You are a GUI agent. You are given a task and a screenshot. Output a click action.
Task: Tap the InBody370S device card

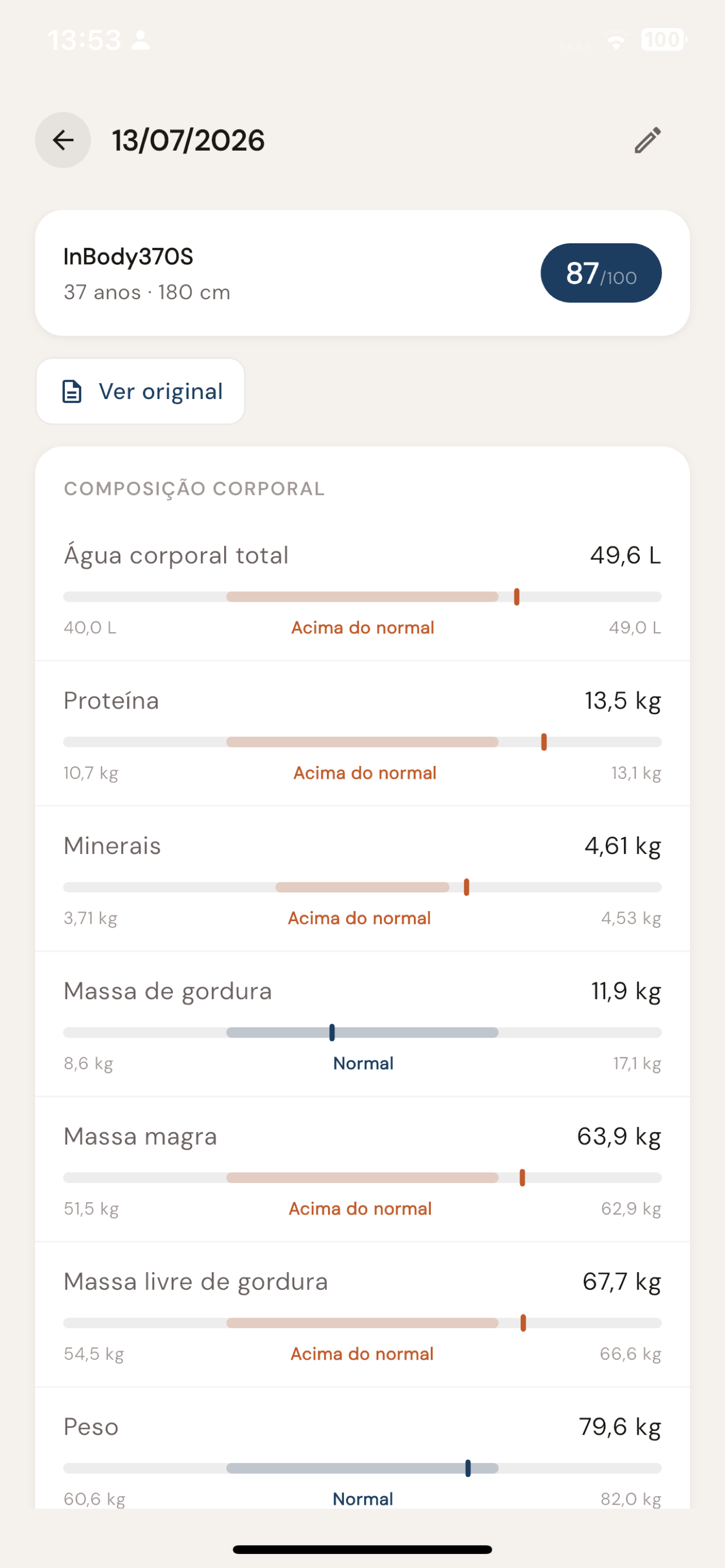[x=362, y=273]
